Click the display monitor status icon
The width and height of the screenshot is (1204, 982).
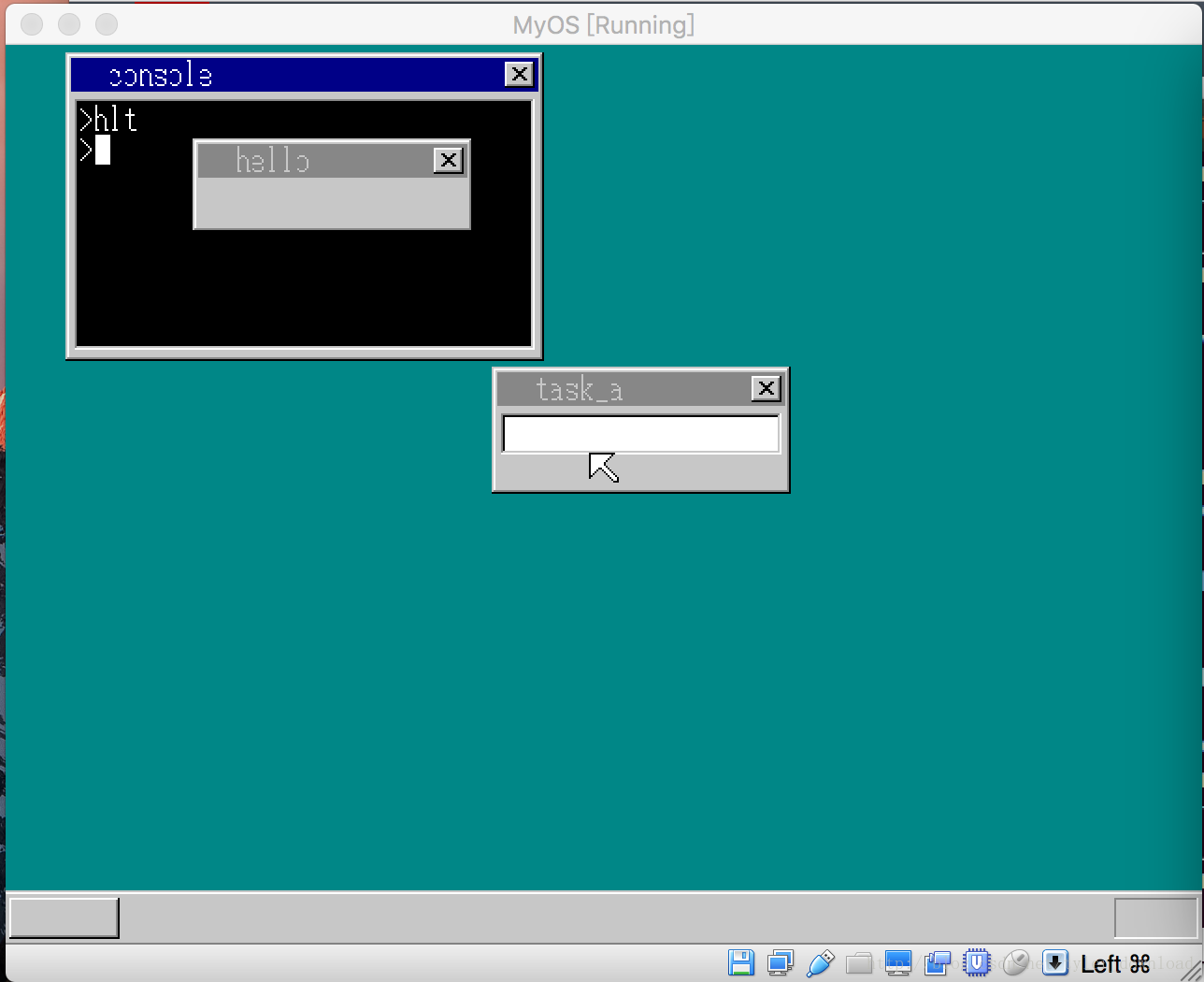(x=898, y=962)
